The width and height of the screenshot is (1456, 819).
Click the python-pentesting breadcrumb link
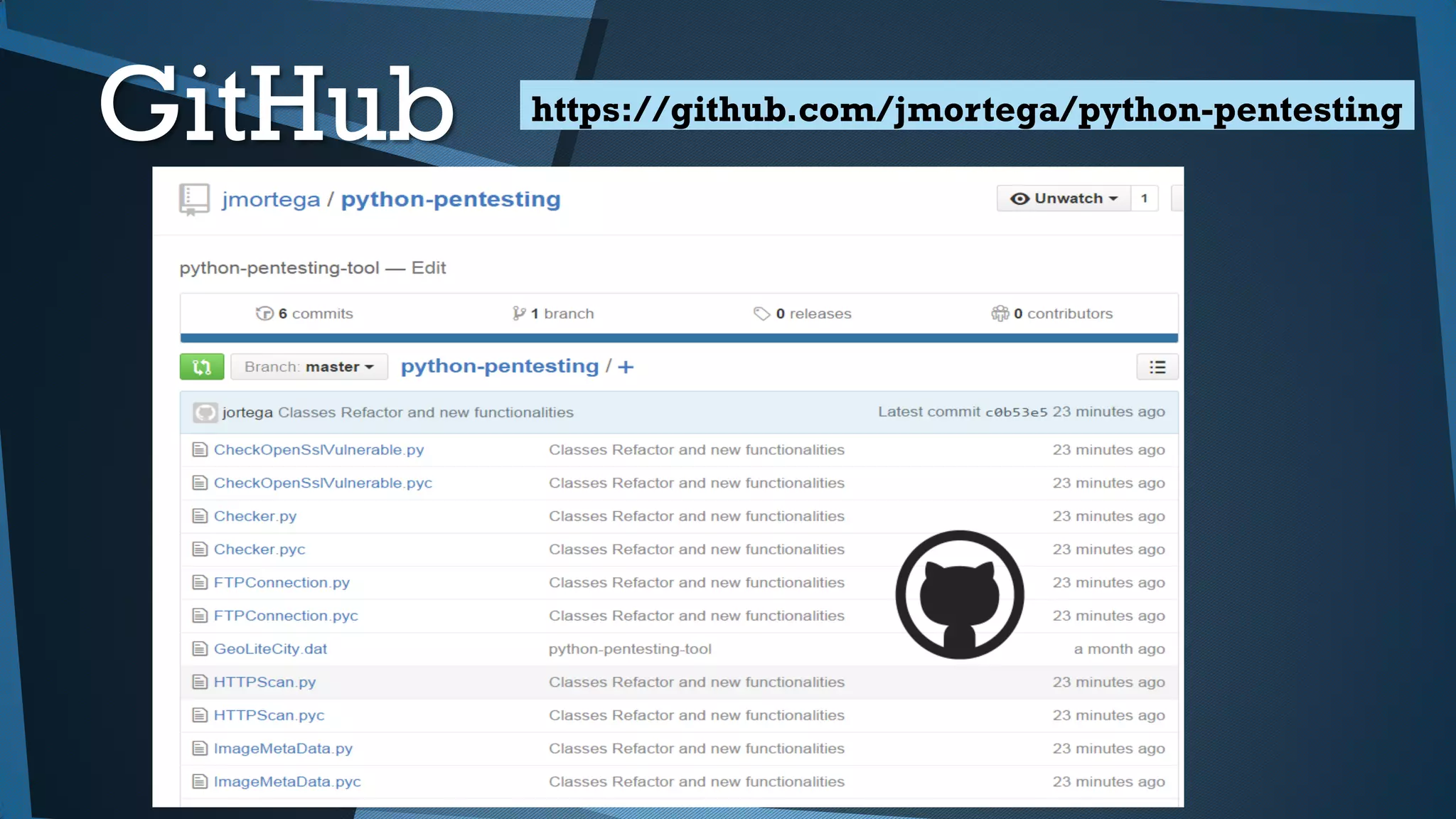(500, 366)
